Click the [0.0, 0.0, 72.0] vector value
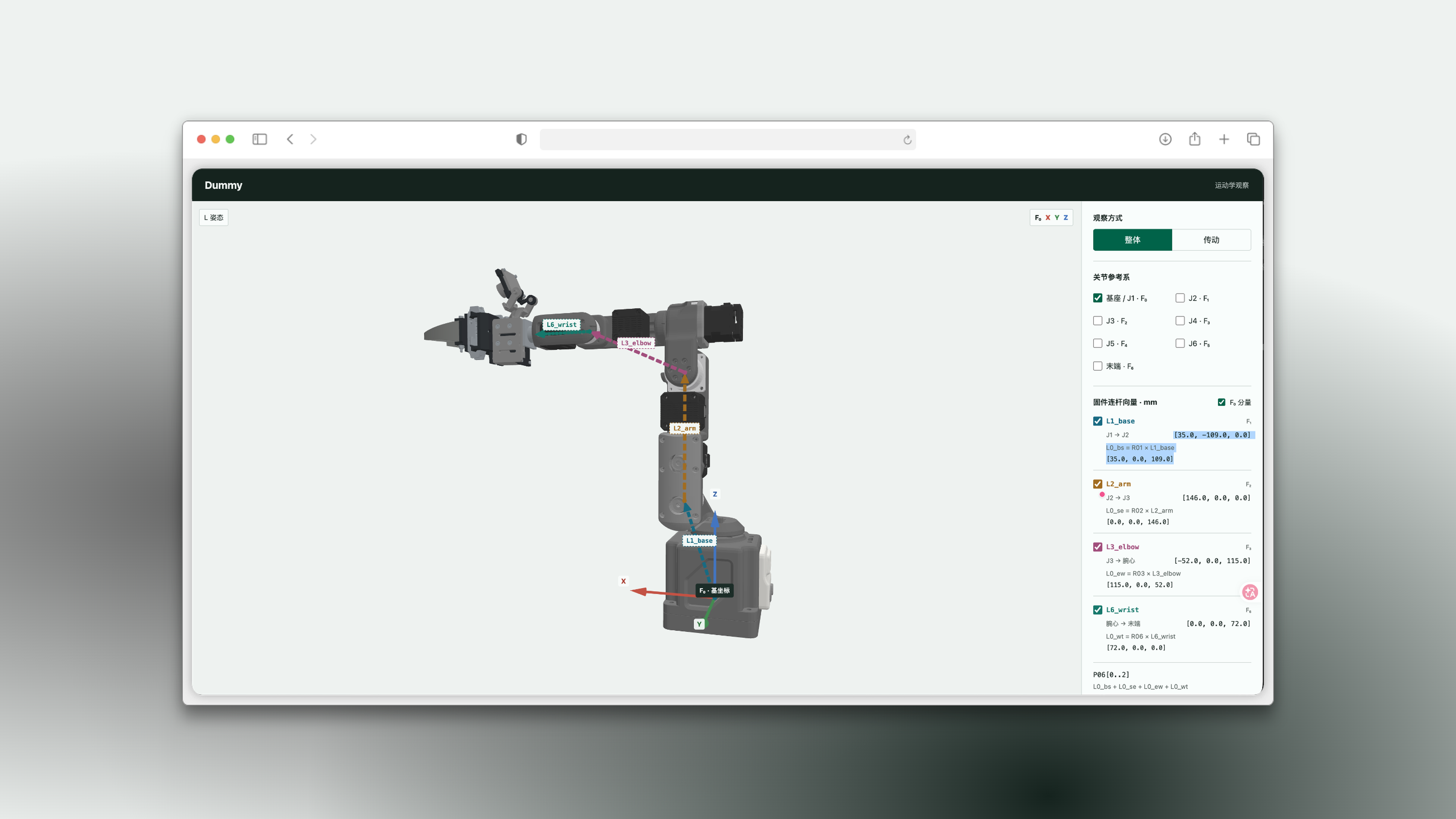This screenshot has width=1456, height=819. click(x=1218, y=623)
